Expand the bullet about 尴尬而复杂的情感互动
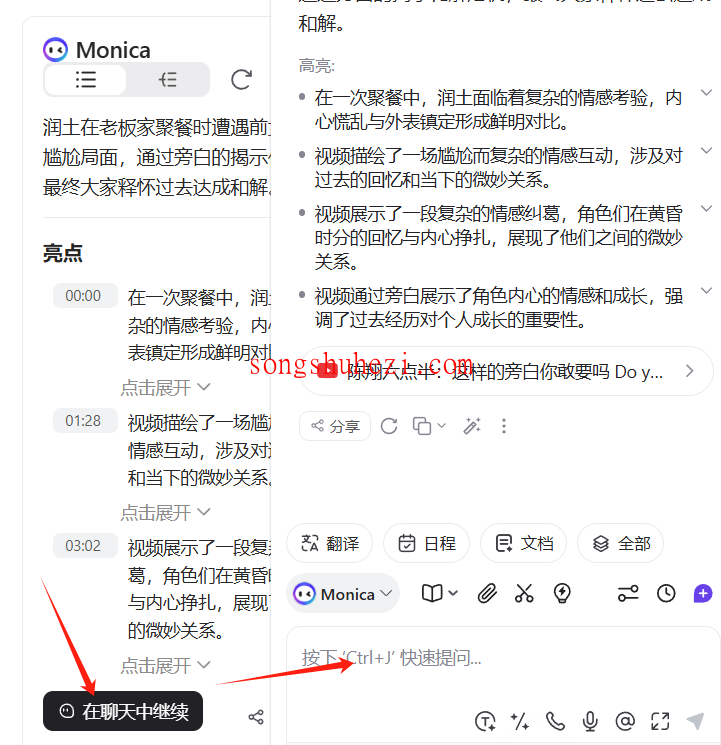This screenshot has height=745, width=721. [x=707, y=151]
